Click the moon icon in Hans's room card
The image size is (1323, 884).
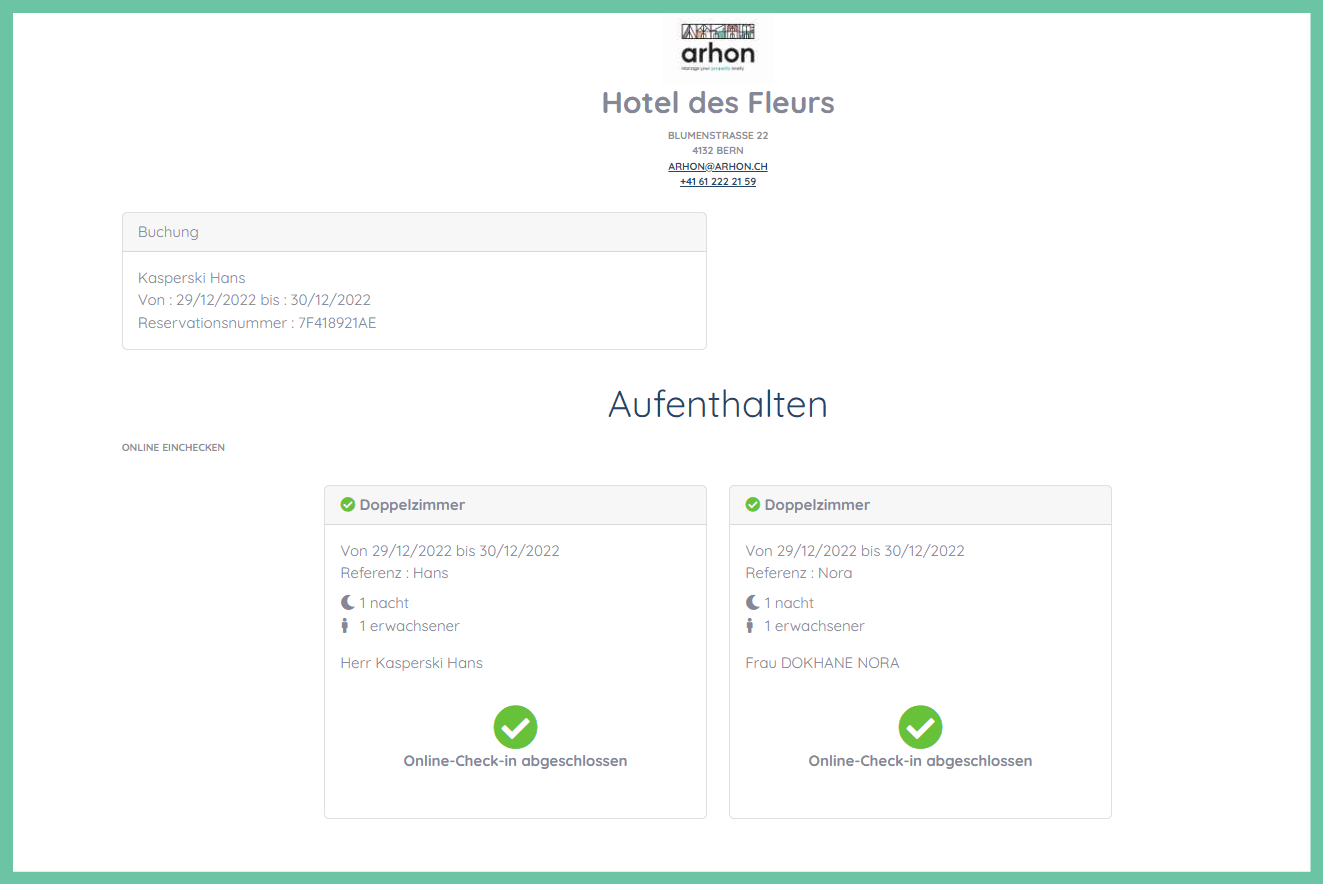347,603
